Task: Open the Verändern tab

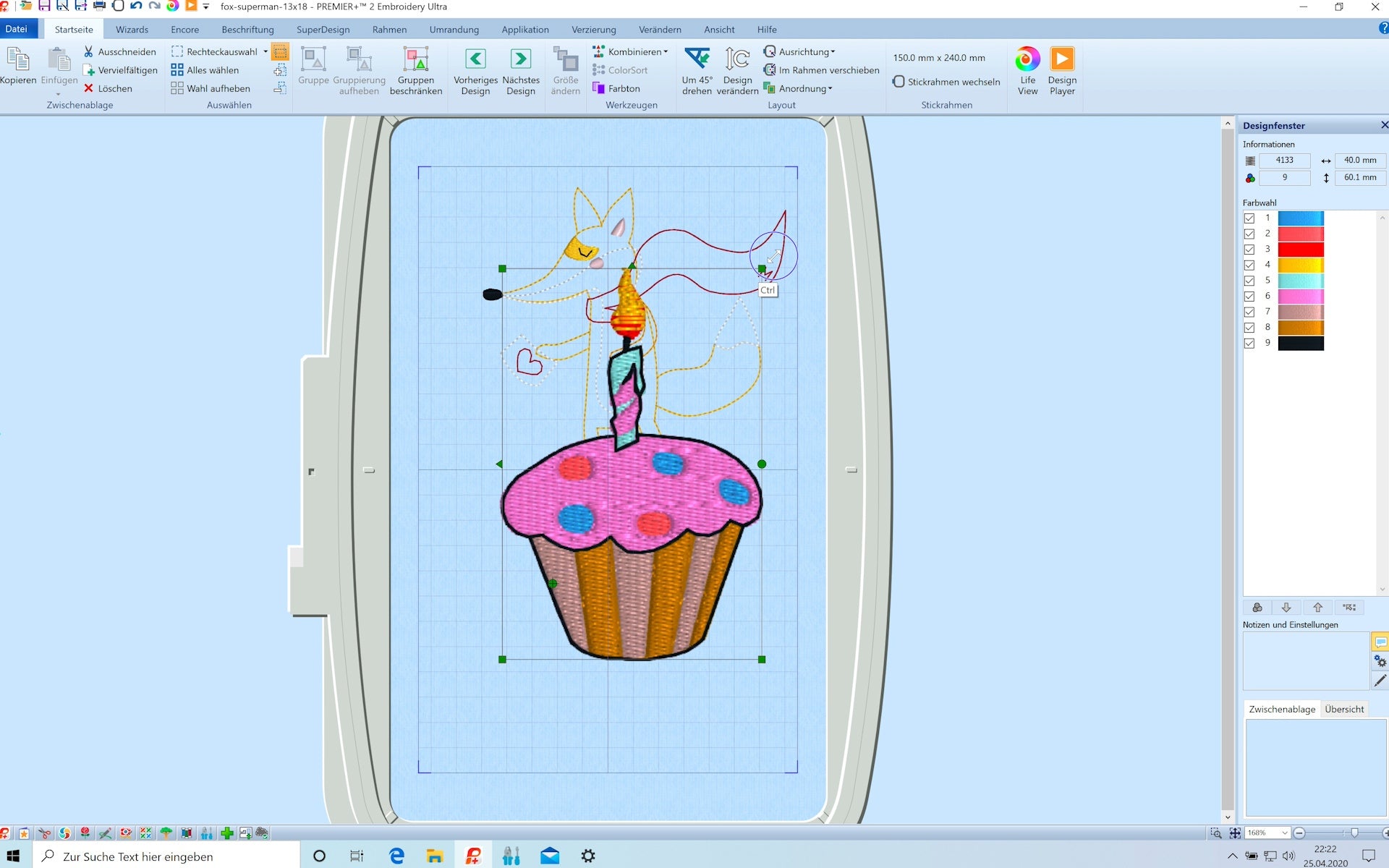Action: (x=660, y=30)
